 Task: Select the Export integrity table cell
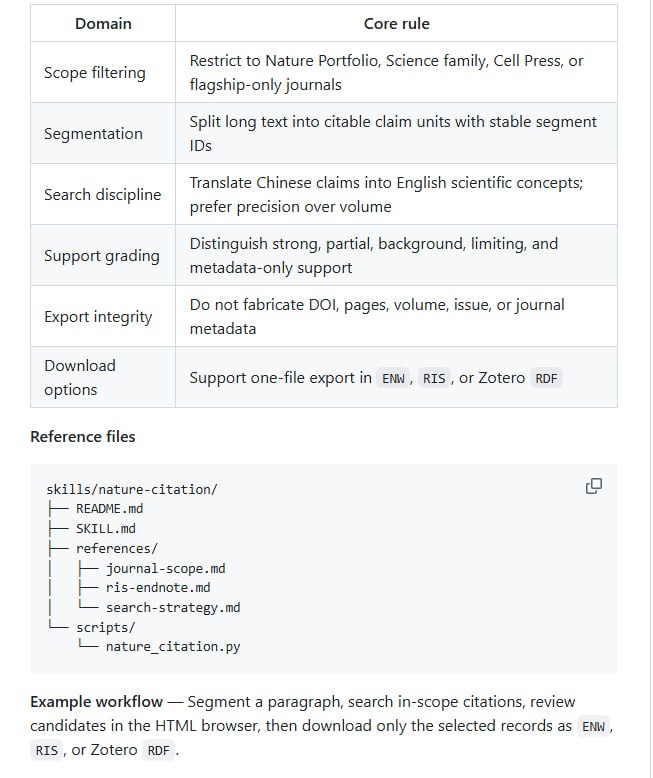click(103, 317)
